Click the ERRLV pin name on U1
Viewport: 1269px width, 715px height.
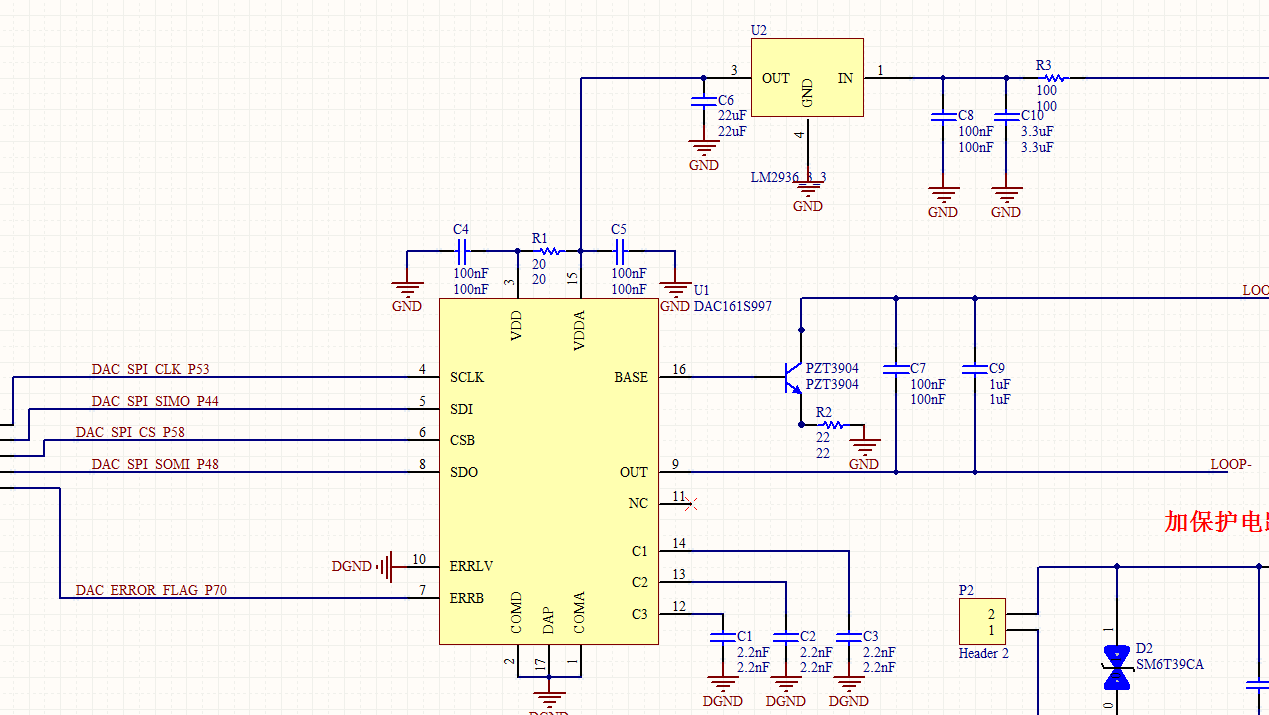point(471,566)
